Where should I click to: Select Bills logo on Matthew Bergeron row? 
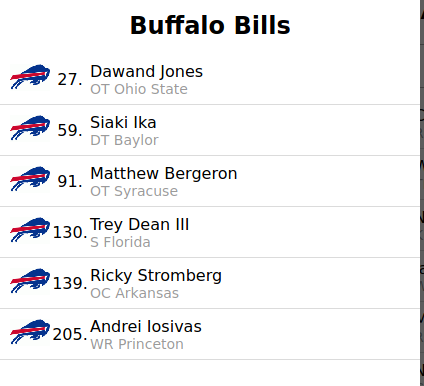point(30,179)
